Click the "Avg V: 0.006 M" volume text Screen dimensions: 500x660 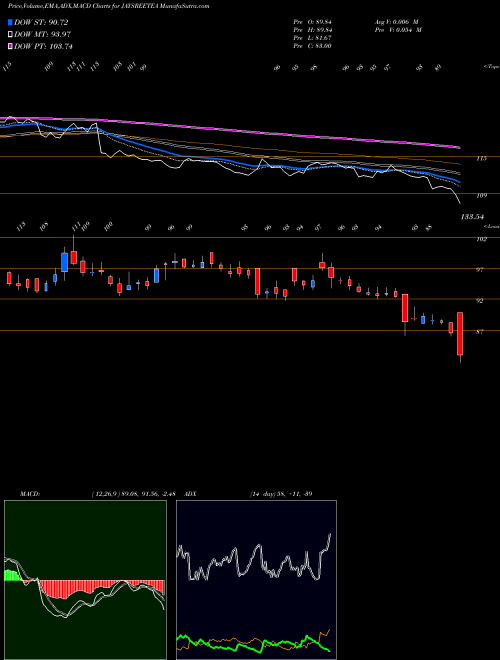(x=396, y=22)
